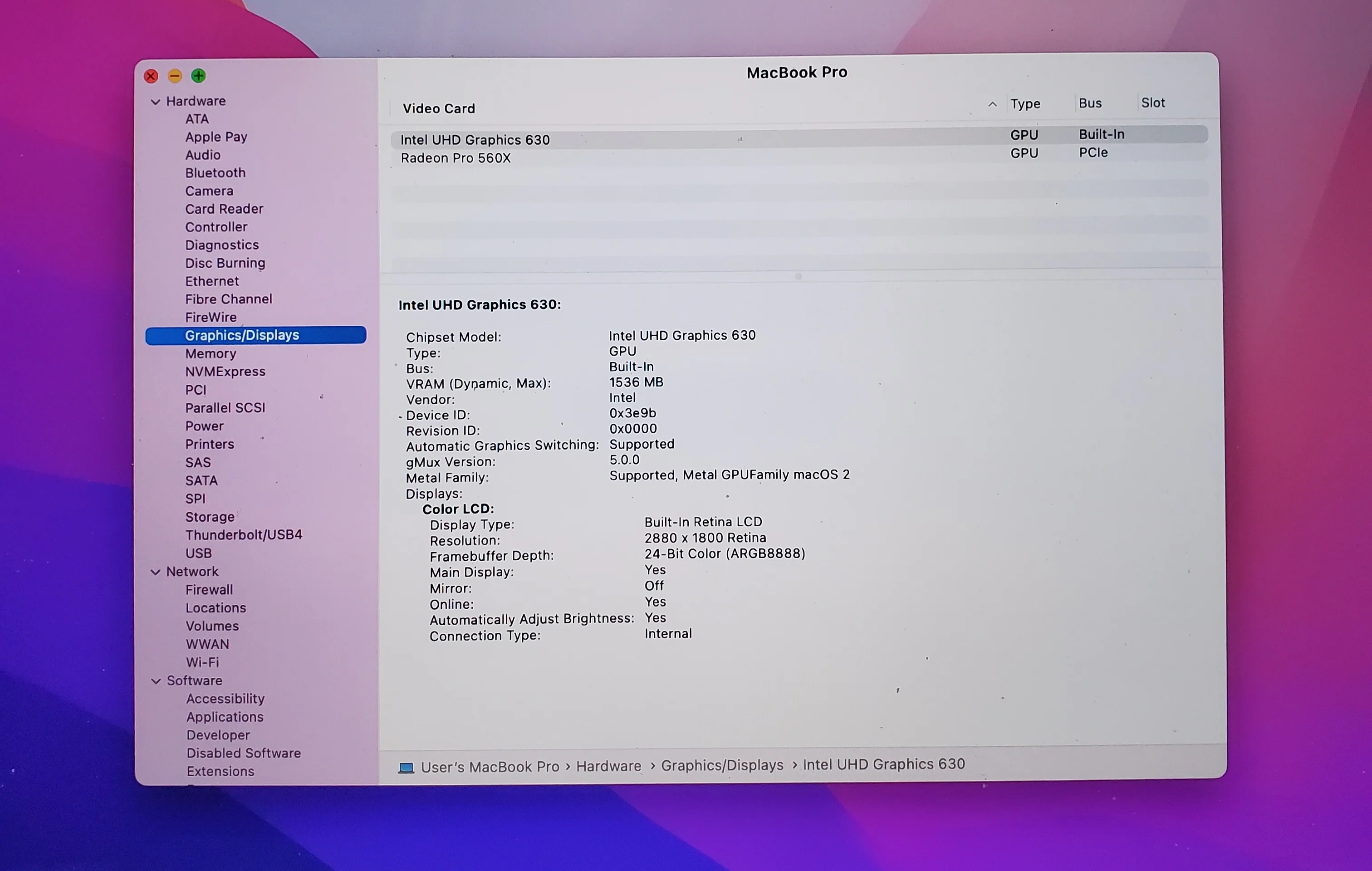The height and width of the screenshot is (871, 1372).
Task: Select Controller in the sidebar
Action: pos(216,227)
